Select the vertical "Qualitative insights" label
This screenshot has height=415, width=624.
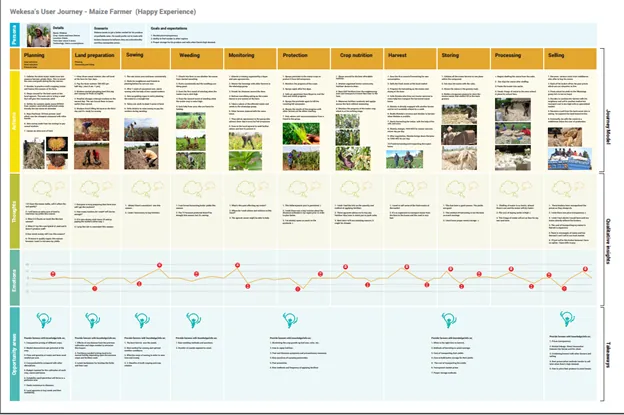[608, 241]
